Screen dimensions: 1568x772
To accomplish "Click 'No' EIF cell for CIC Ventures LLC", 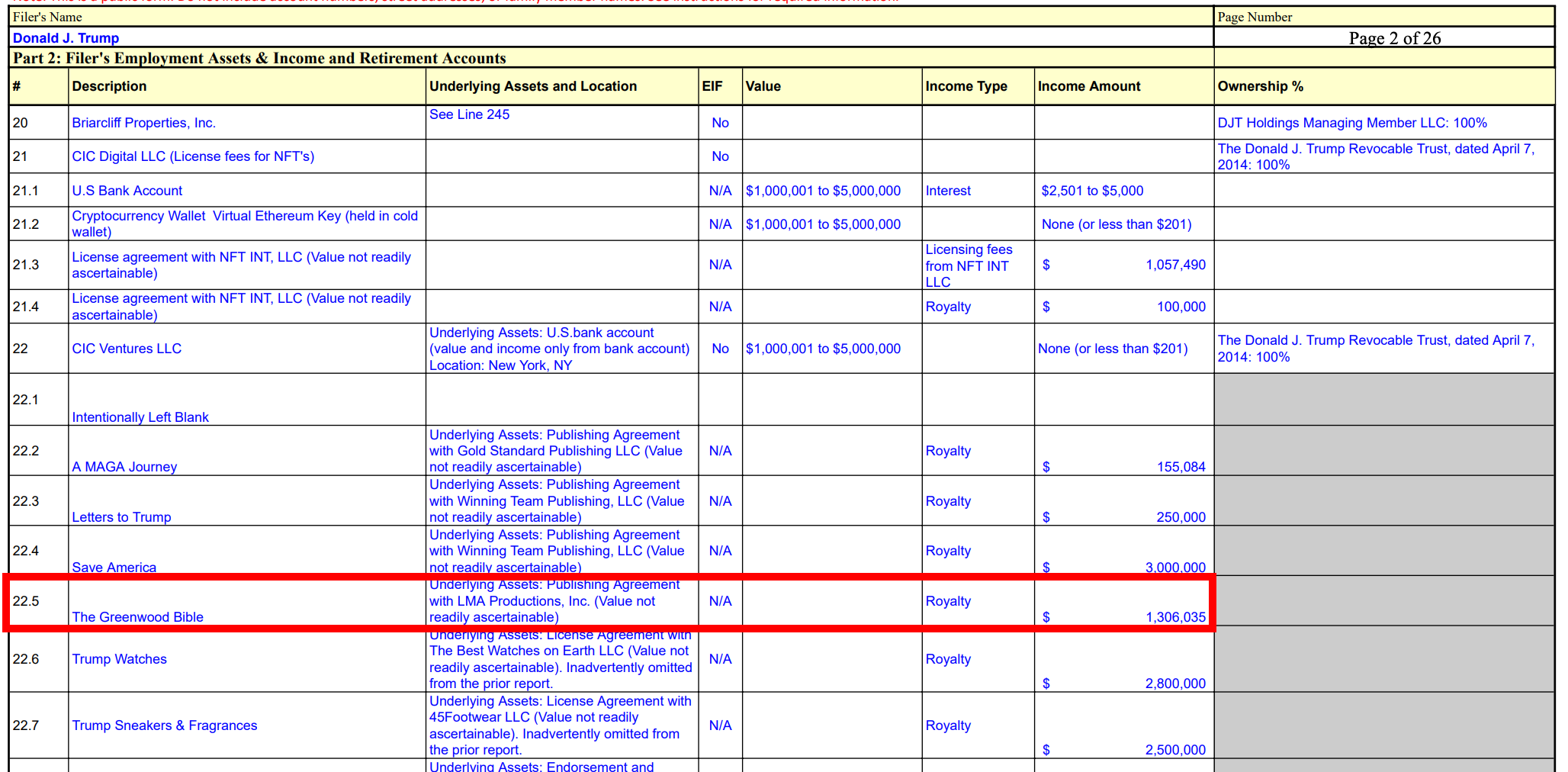I will coord(720,349).
